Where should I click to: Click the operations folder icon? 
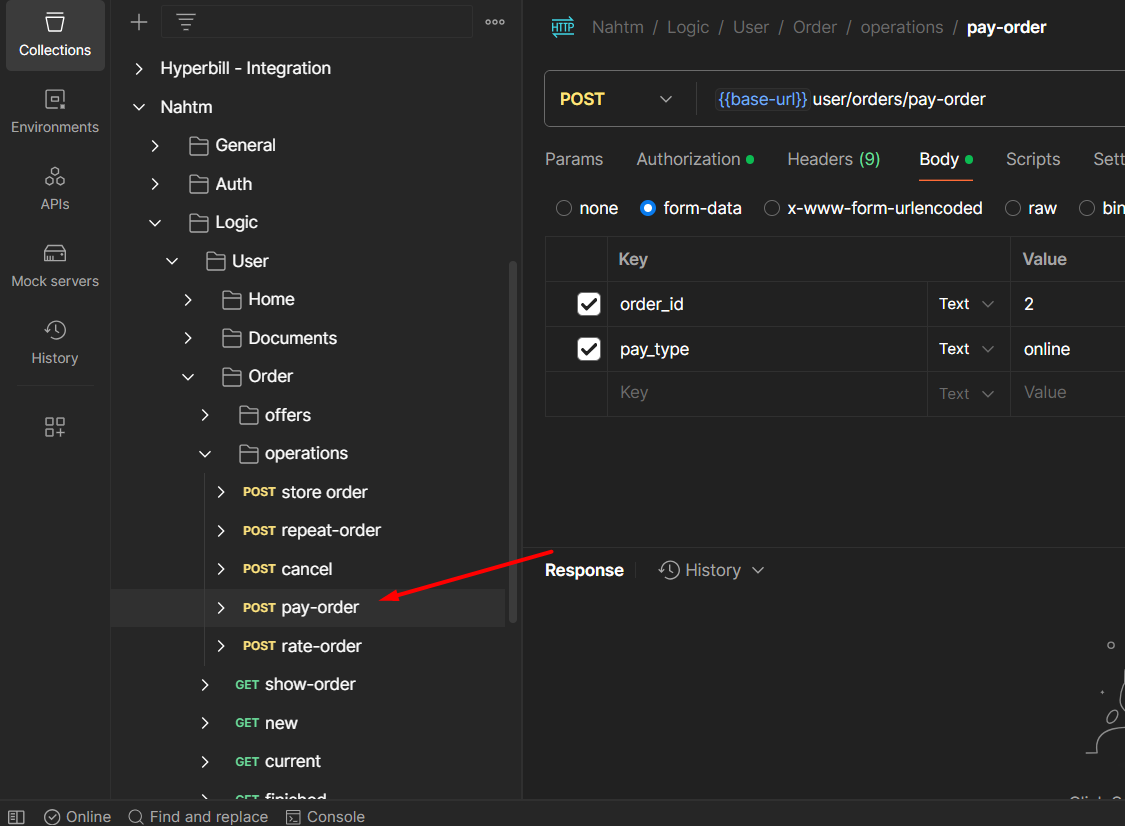click(248, 454)
